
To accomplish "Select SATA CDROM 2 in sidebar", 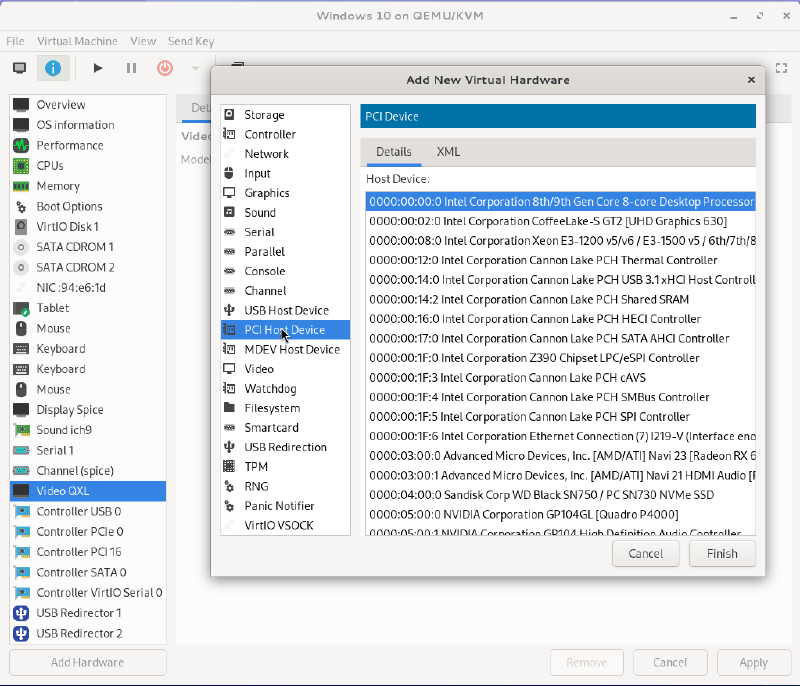I will [x=88, y=267].
